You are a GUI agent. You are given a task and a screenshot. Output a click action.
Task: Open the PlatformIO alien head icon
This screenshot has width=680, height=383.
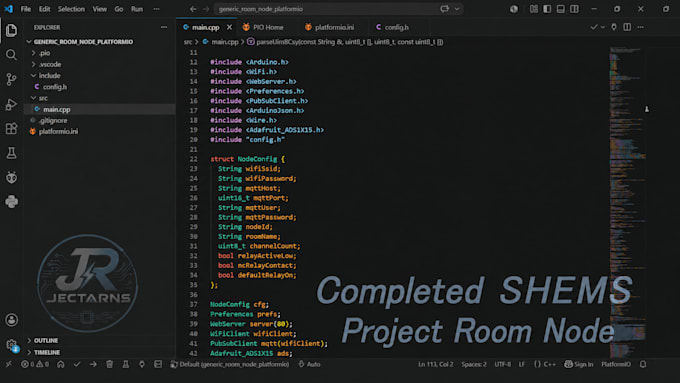(x=12, y=177)
